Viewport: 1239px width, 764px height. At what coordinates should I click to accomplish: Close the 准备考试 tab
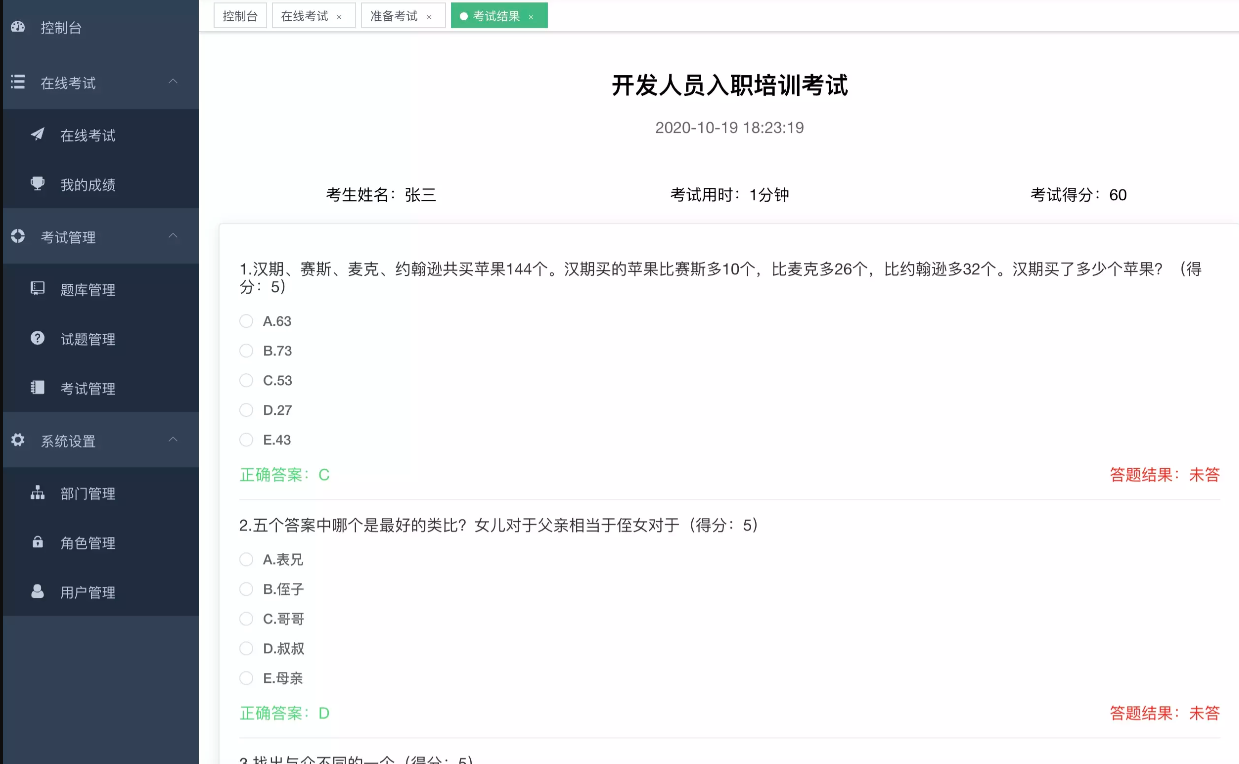pyautogui.click(x=429, y=17)
